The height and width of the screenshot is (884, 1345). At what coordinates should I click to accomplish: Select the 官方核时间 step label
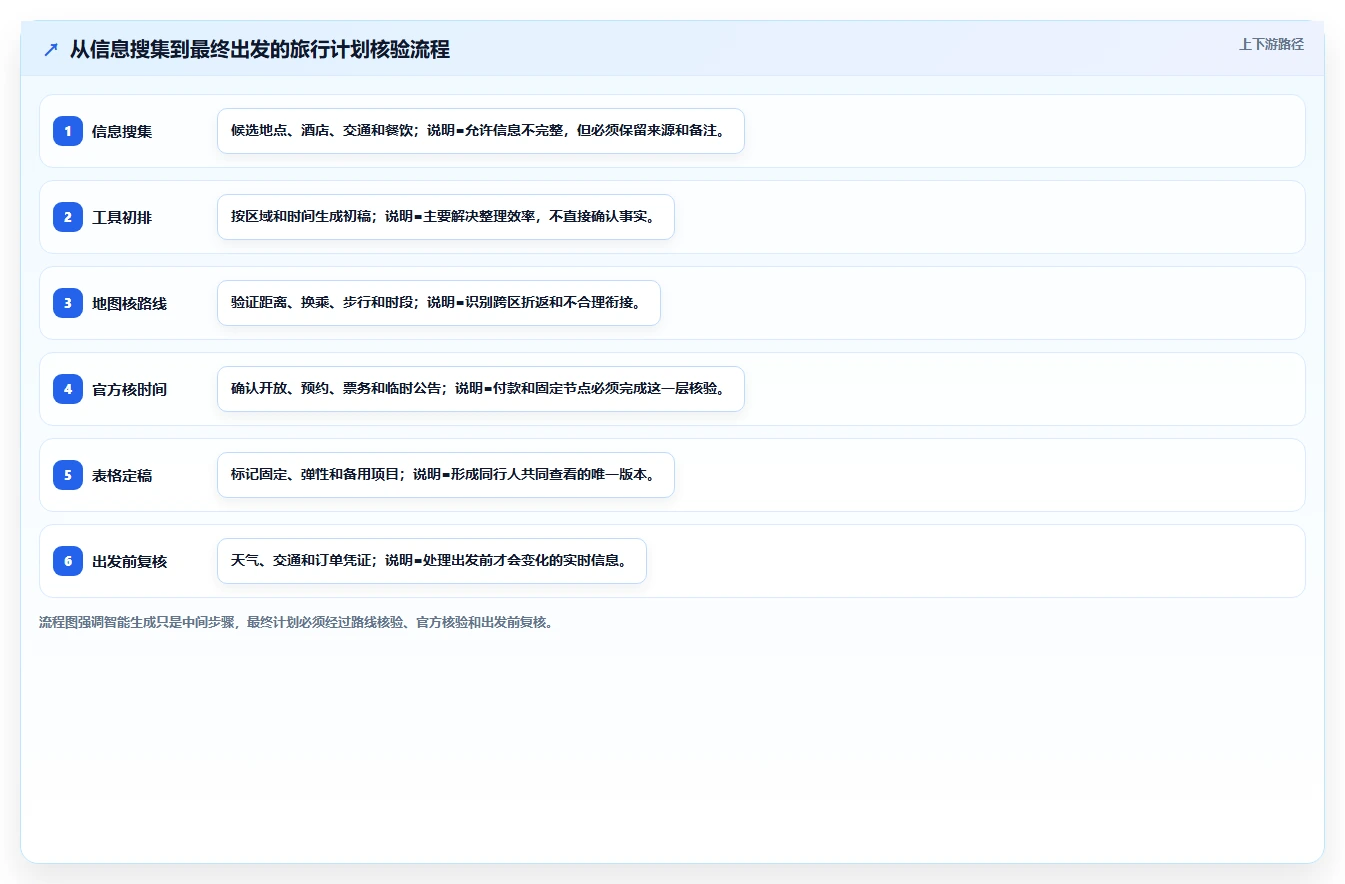[129, 389]
